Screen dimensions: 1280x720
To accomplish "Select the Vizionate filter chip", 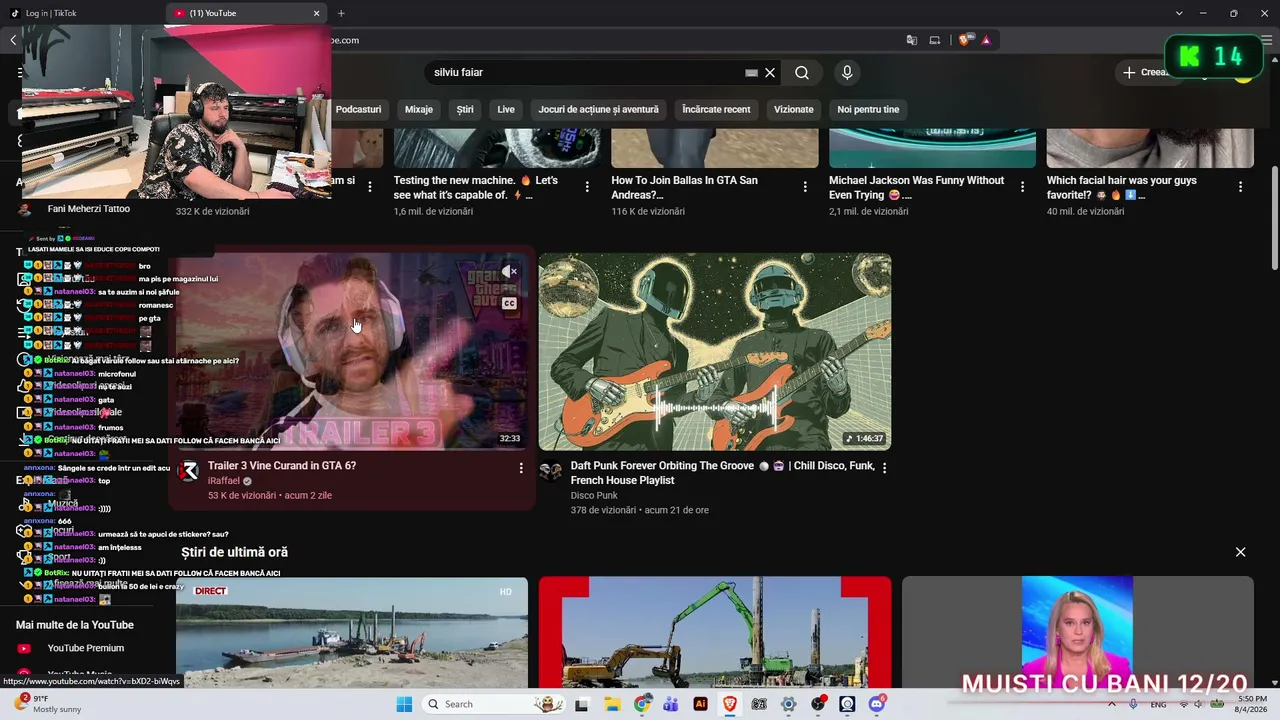I will [794, 109].
